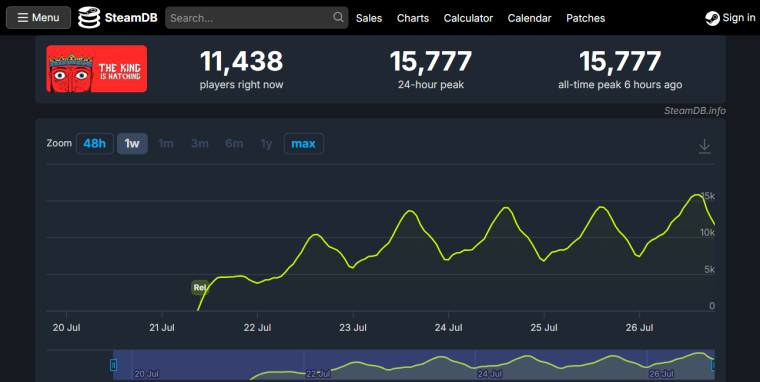Open The King is Watching game thumbnail
760x382 pixels.
(x=96, y=69)
